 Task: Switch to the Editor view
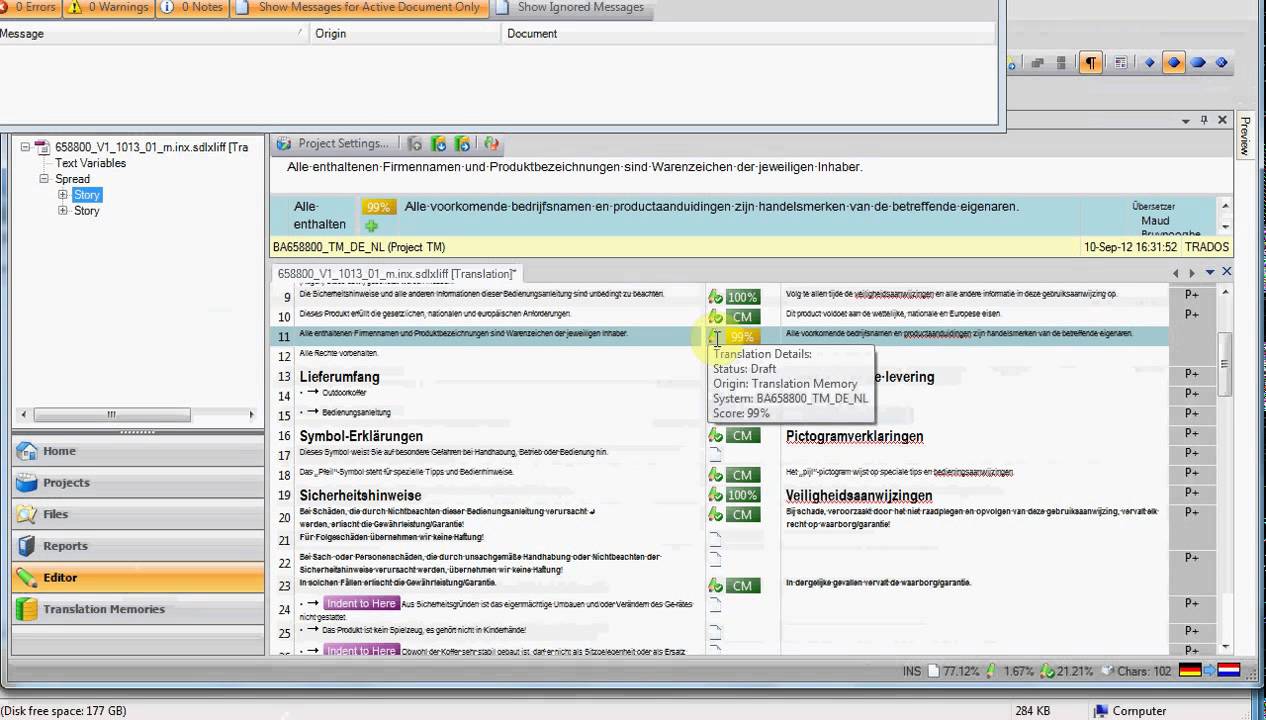pos(138,577)
